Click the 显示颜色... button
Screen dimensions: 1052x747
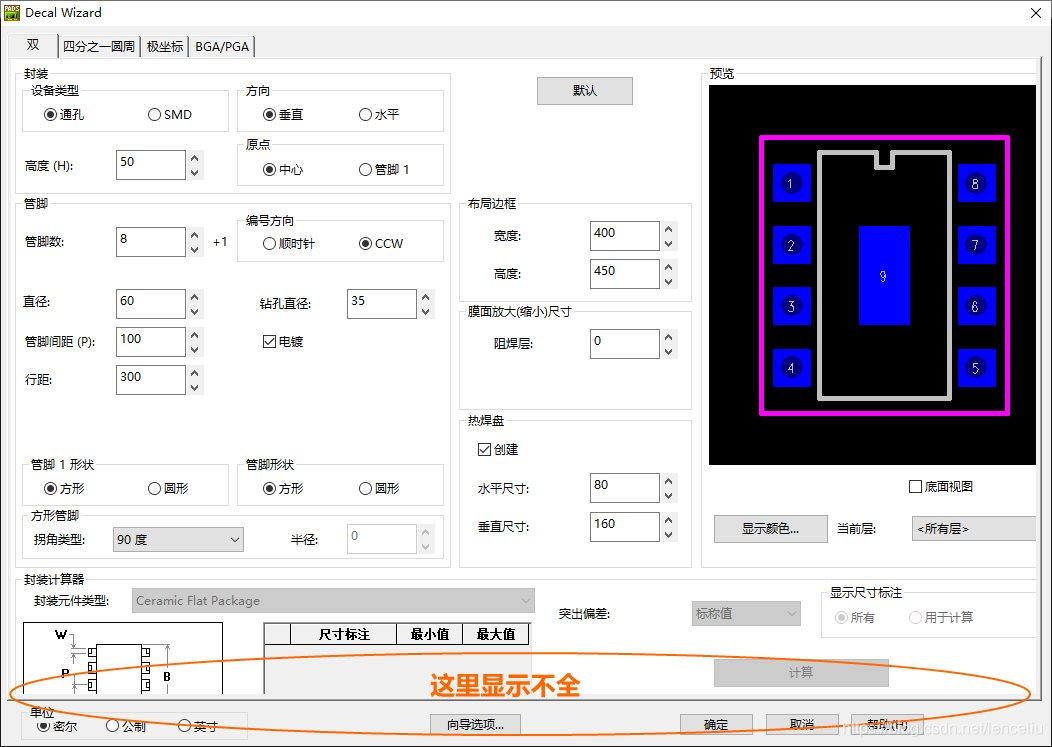tap(770, 529)
